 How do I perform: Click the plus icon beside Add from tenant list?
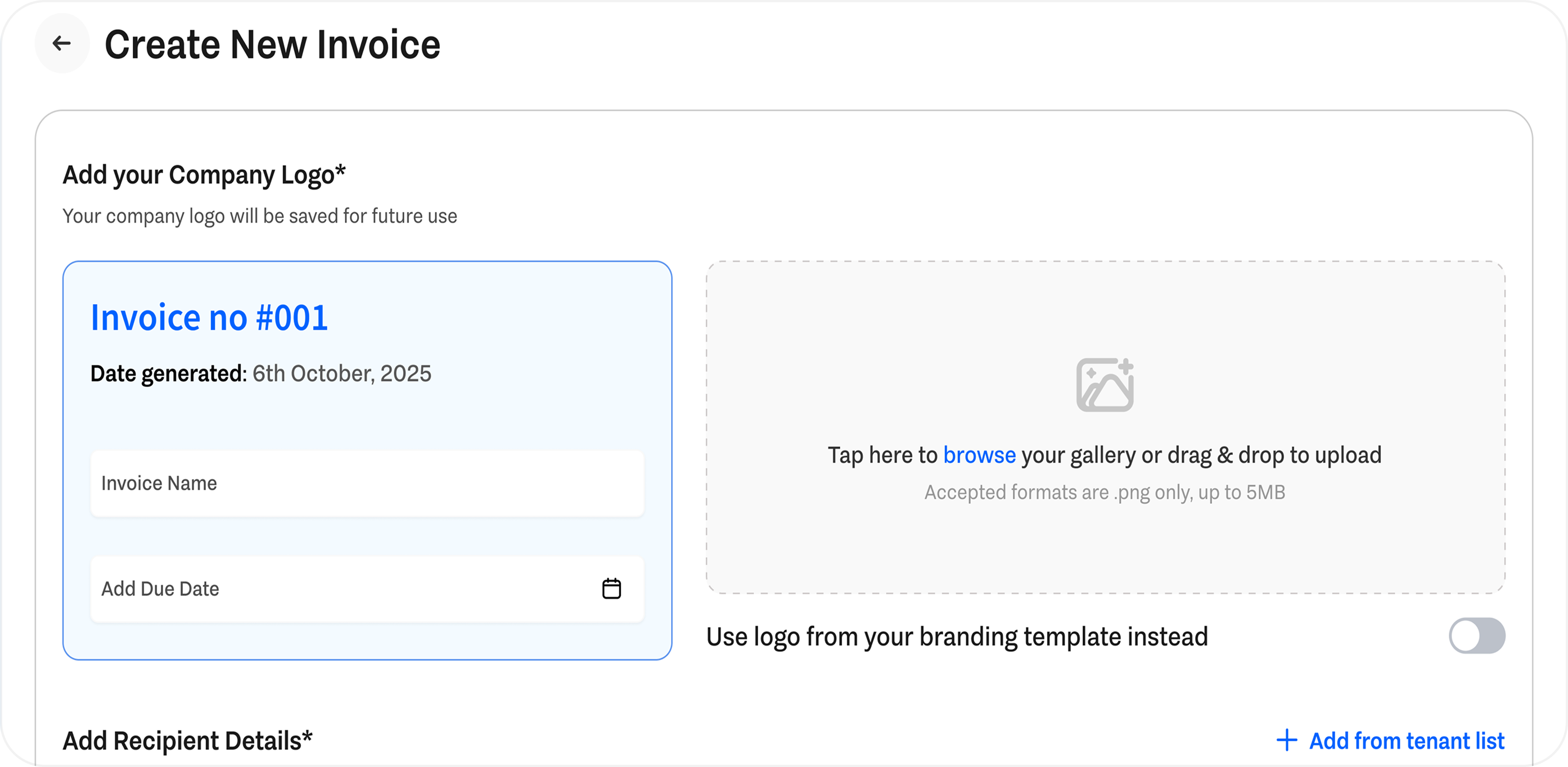click(1286, 740)
